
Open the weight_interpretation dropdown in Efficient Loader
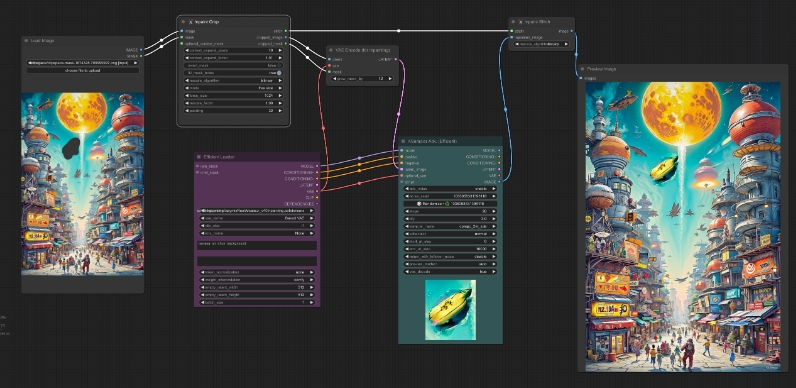tap(256, 280)
